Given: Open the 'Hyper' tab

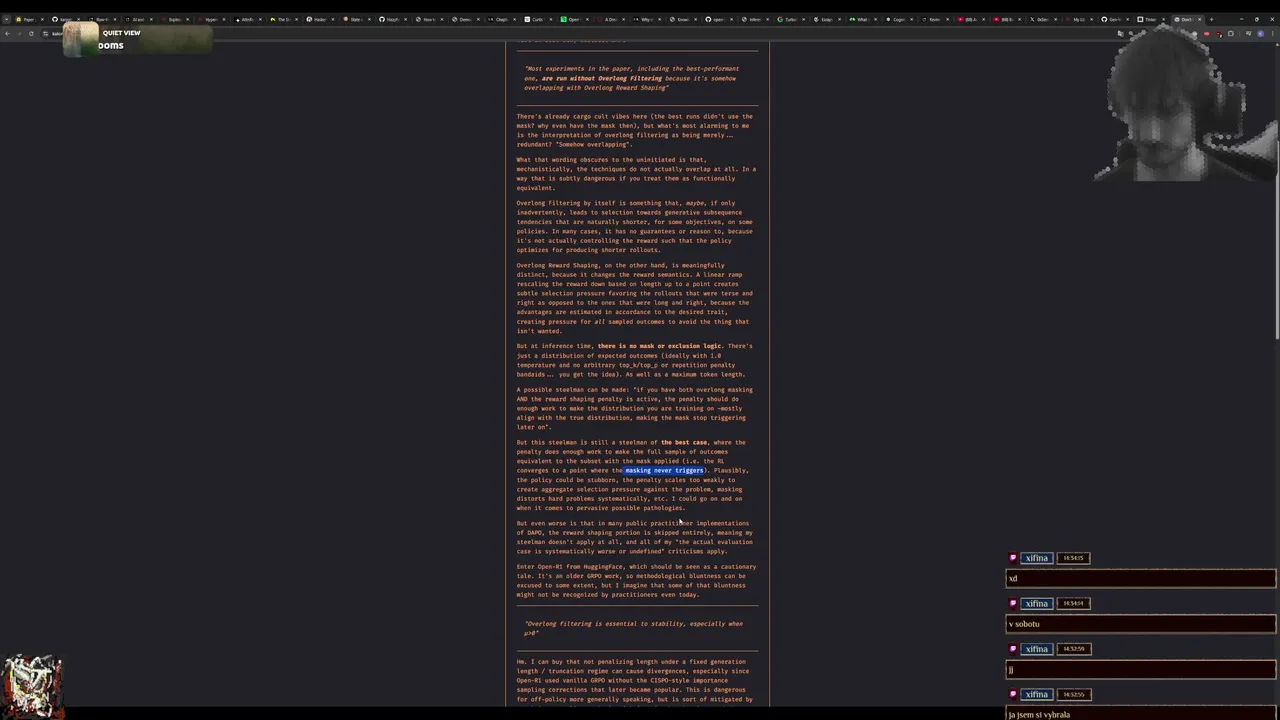Looking at the screenshot, I should [211, 19].
